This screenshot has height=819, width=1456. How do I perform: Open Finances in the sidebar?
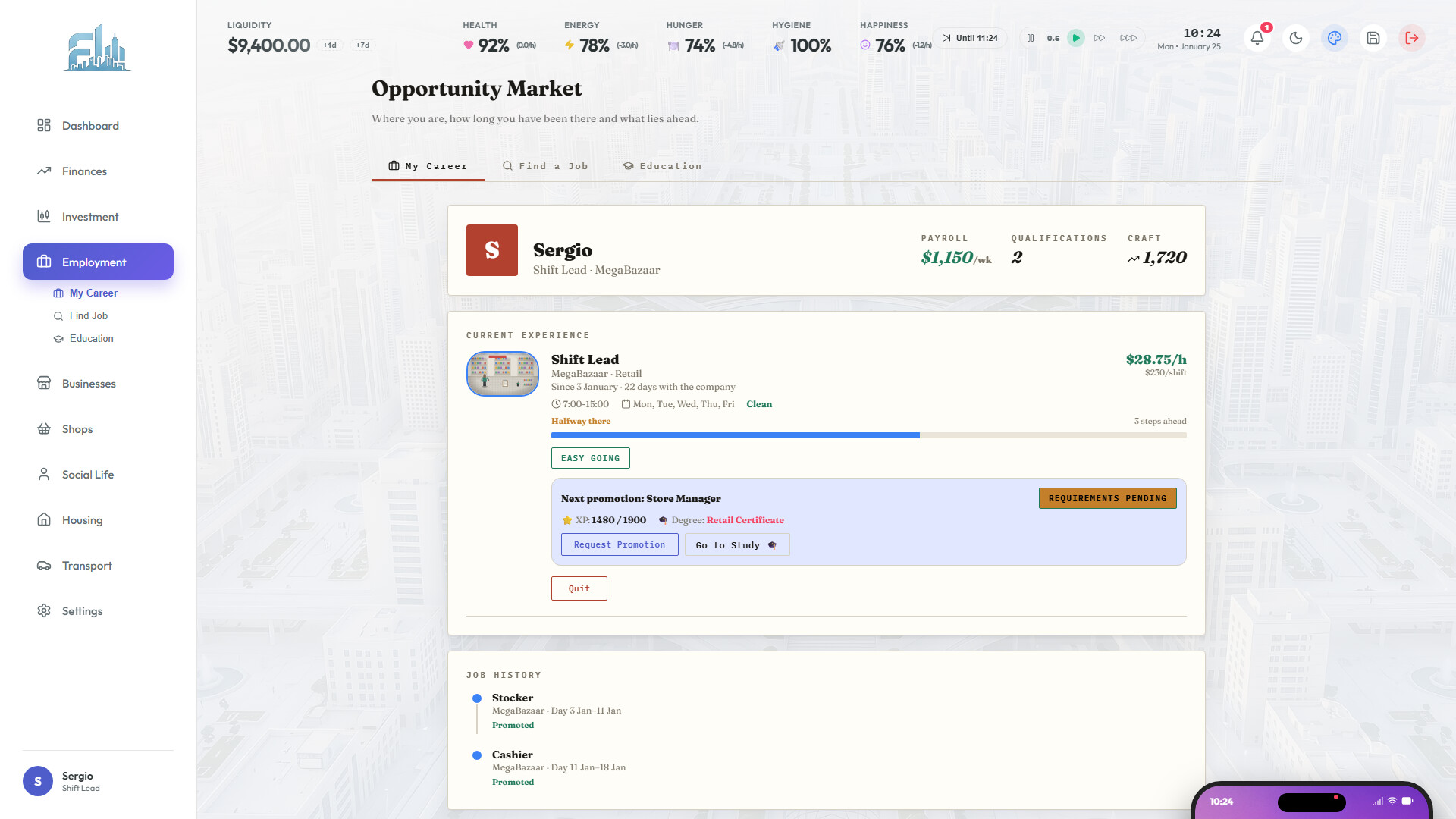click(98, 171)
